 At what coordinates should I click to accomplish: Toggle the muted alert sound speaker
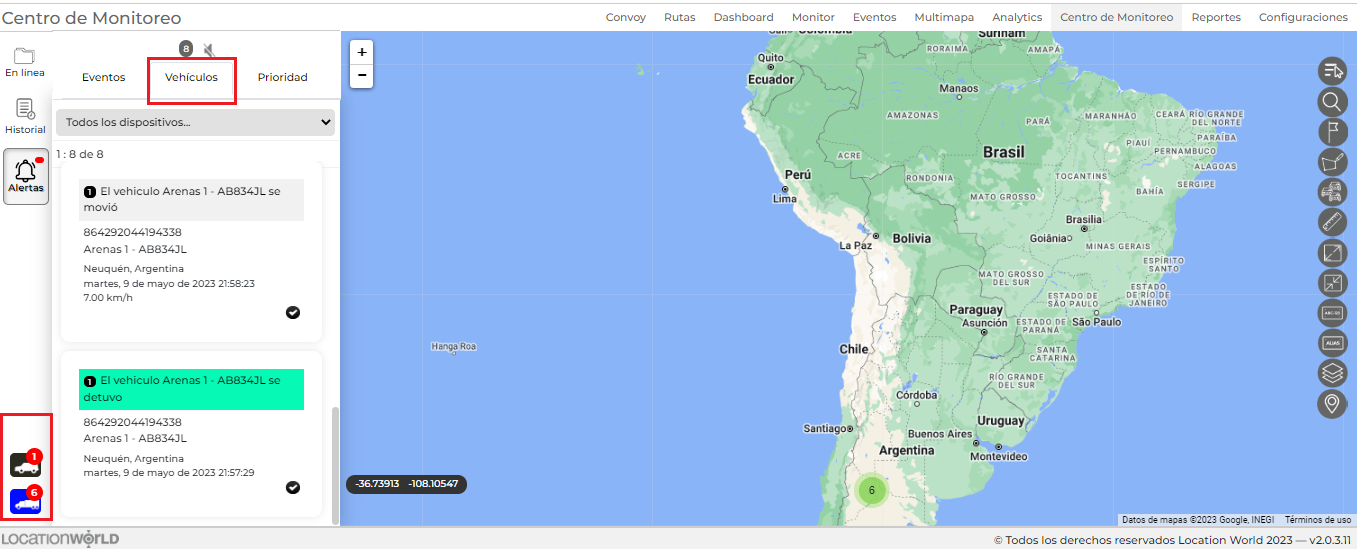coord(209,50)
